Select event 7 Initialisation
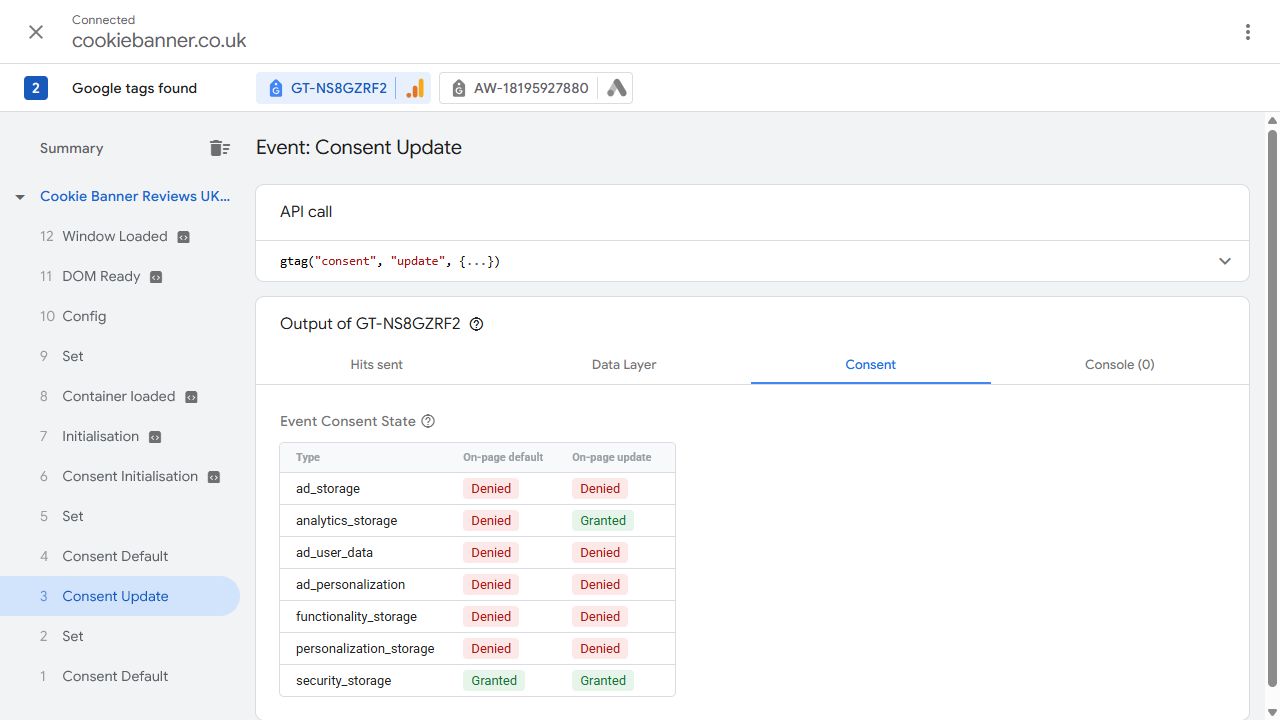Viewport: 1280px width, 720px height. pyautogui.click(x=120, y=436)
